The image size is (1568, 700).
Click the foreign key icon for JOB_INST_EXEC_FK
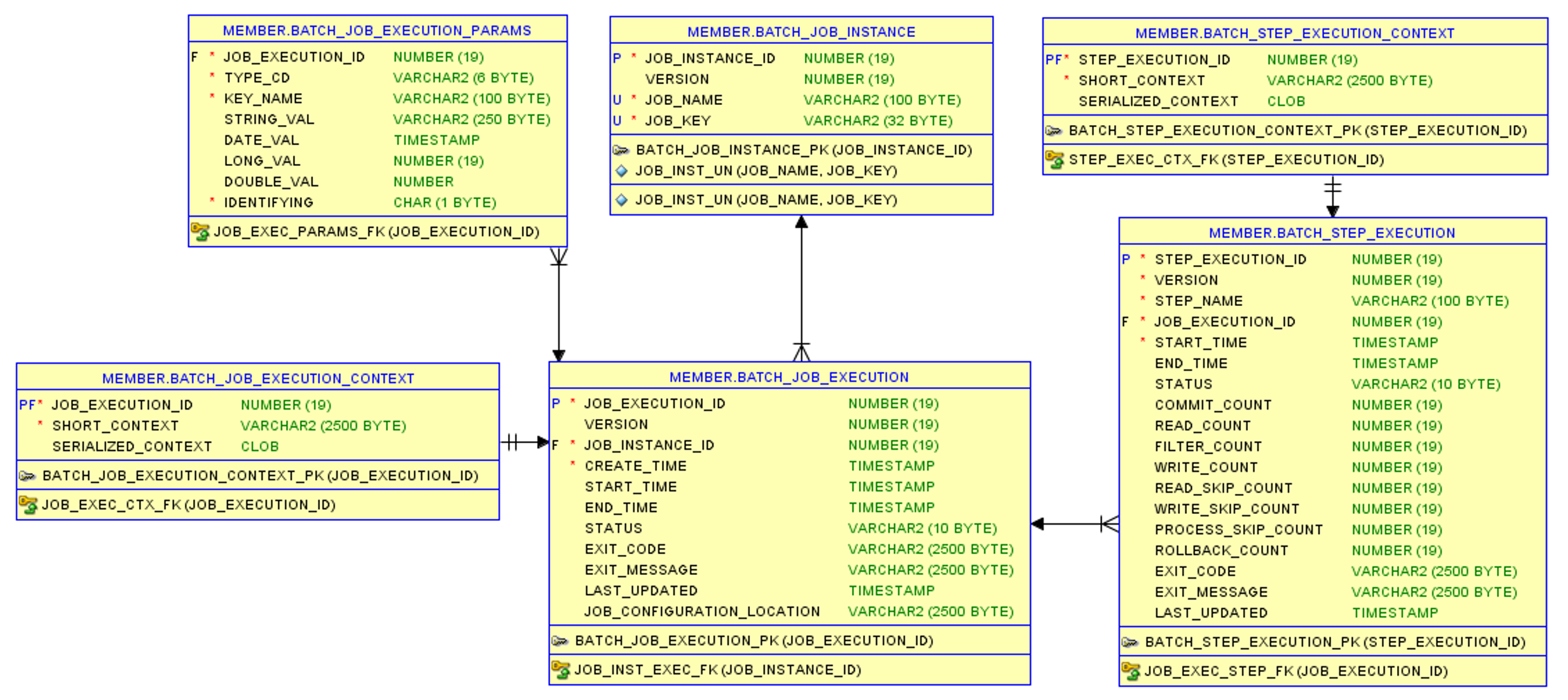(562, 670)
